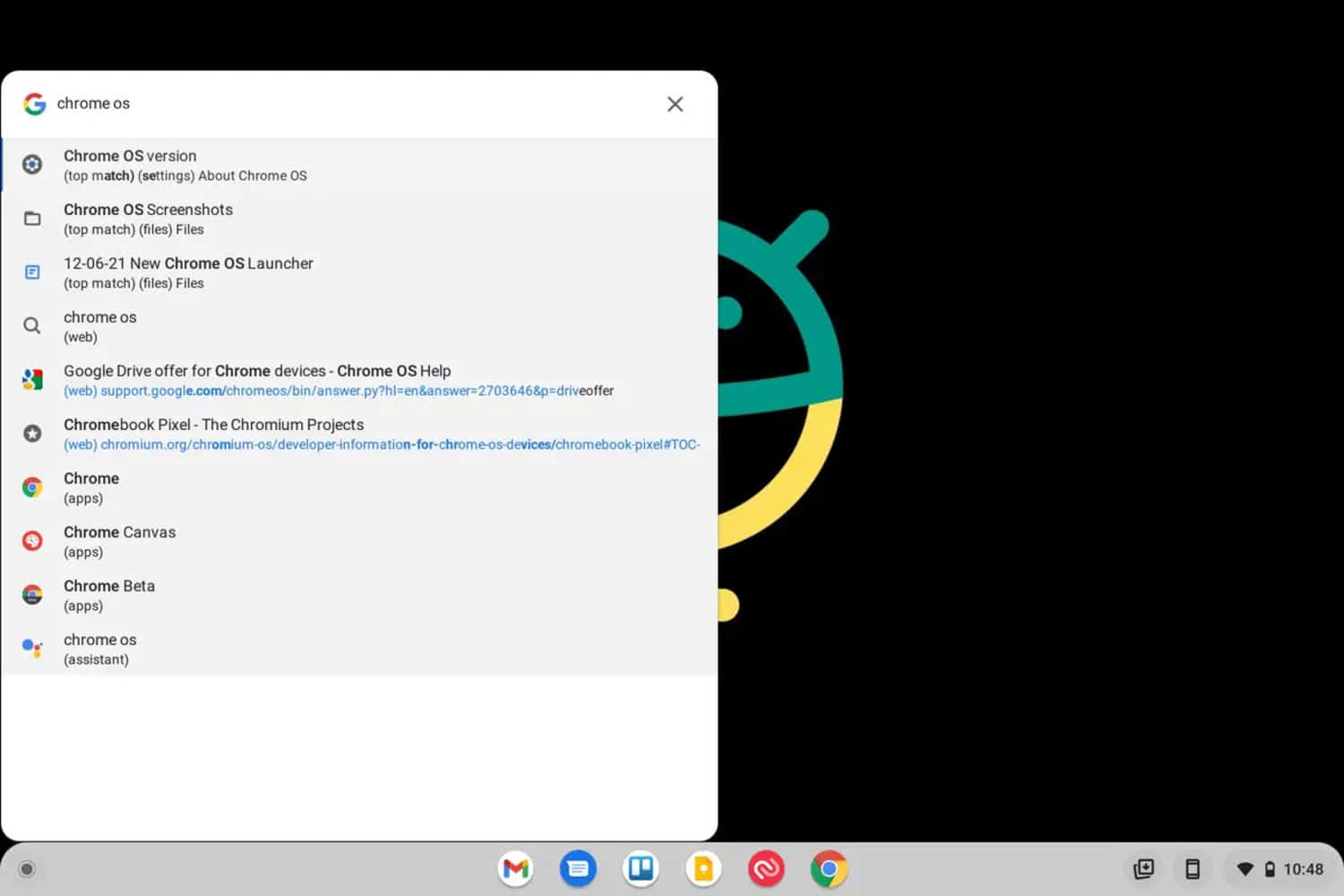Image resolution: width=1344 pixels, height=896 pixels.
Task: Click the Chrome Beta app icon
Action: (x=32, y=595)
